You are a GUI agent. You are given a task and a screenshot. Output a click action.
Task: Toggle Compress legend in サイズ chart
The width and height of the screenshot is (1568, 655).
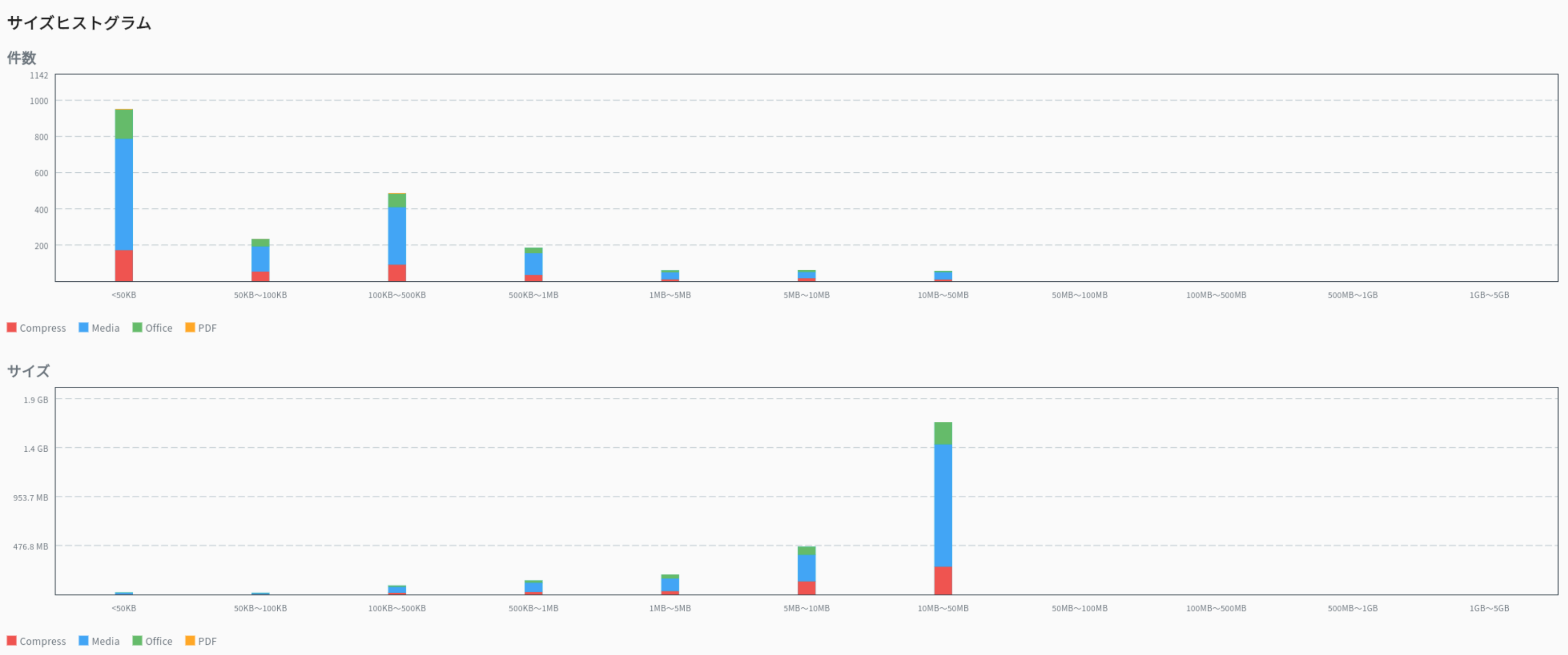pyautogui.click(x=36, y=641)
